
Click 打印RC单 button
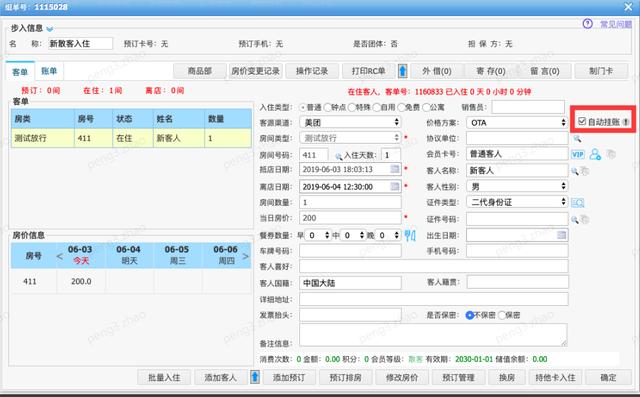tap(369, 71)
